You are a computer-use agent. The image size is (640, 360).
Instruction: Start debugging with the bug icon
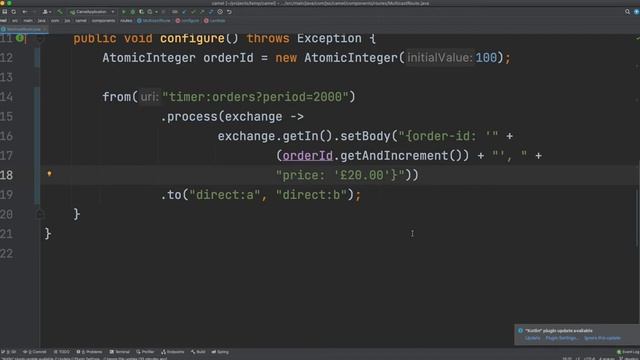133,12
